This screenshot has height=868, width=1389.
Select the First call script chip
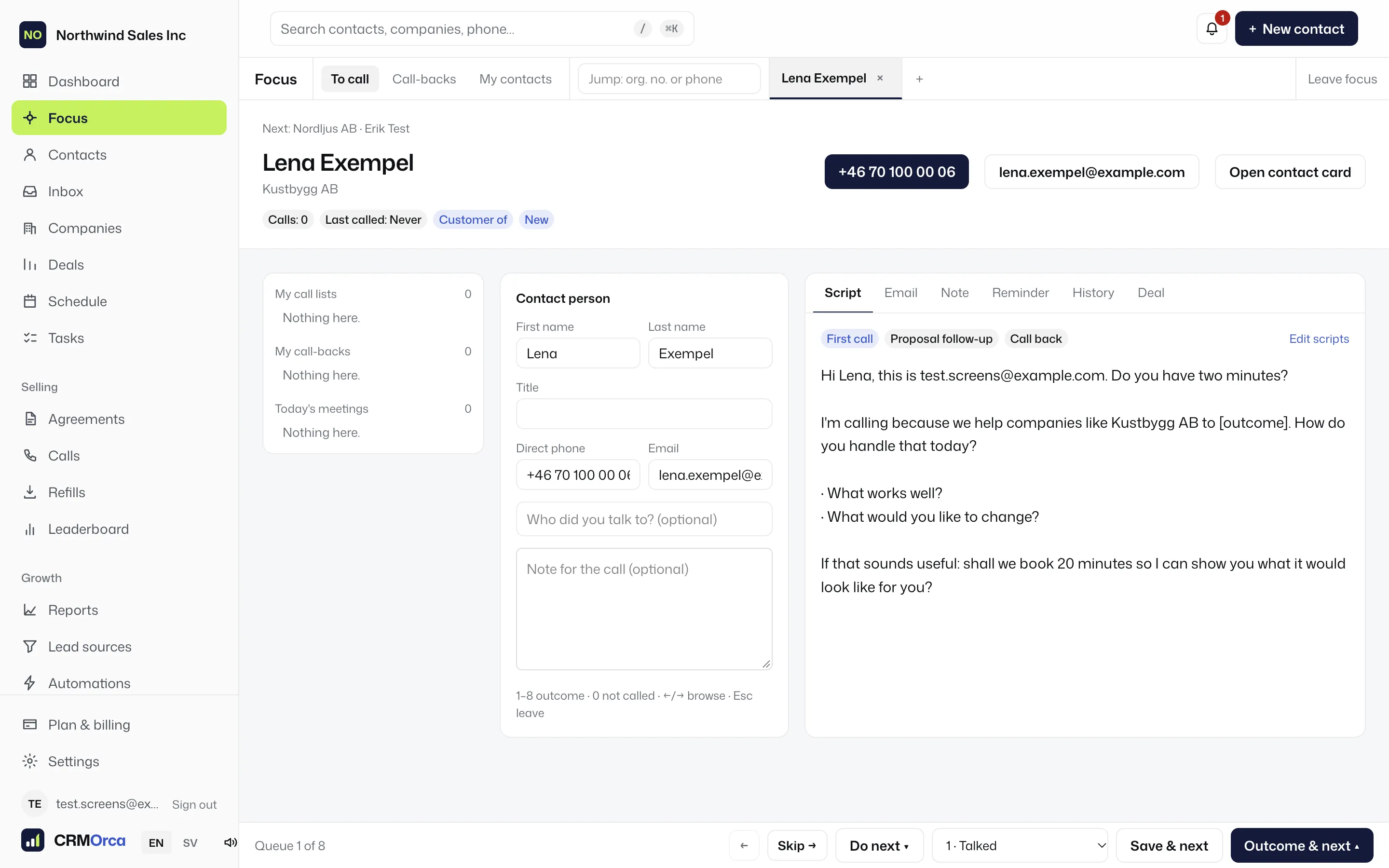[849, 339]
